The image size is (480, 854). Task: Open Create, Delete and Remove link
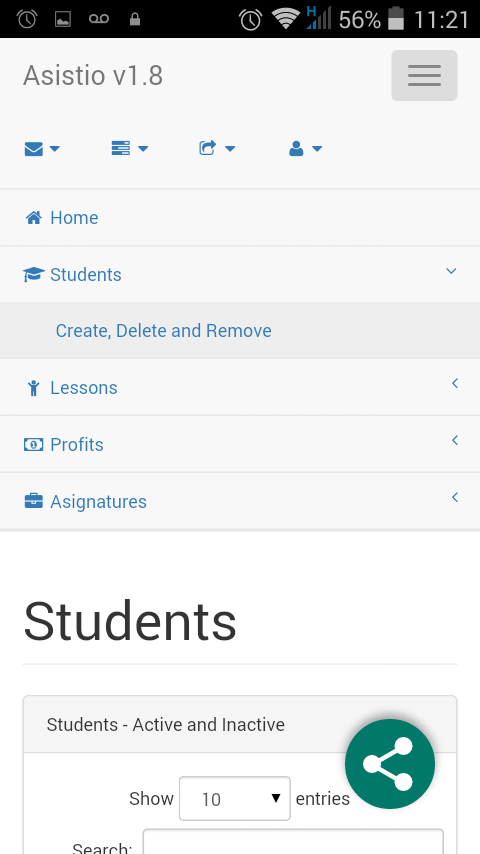(163, 331)
